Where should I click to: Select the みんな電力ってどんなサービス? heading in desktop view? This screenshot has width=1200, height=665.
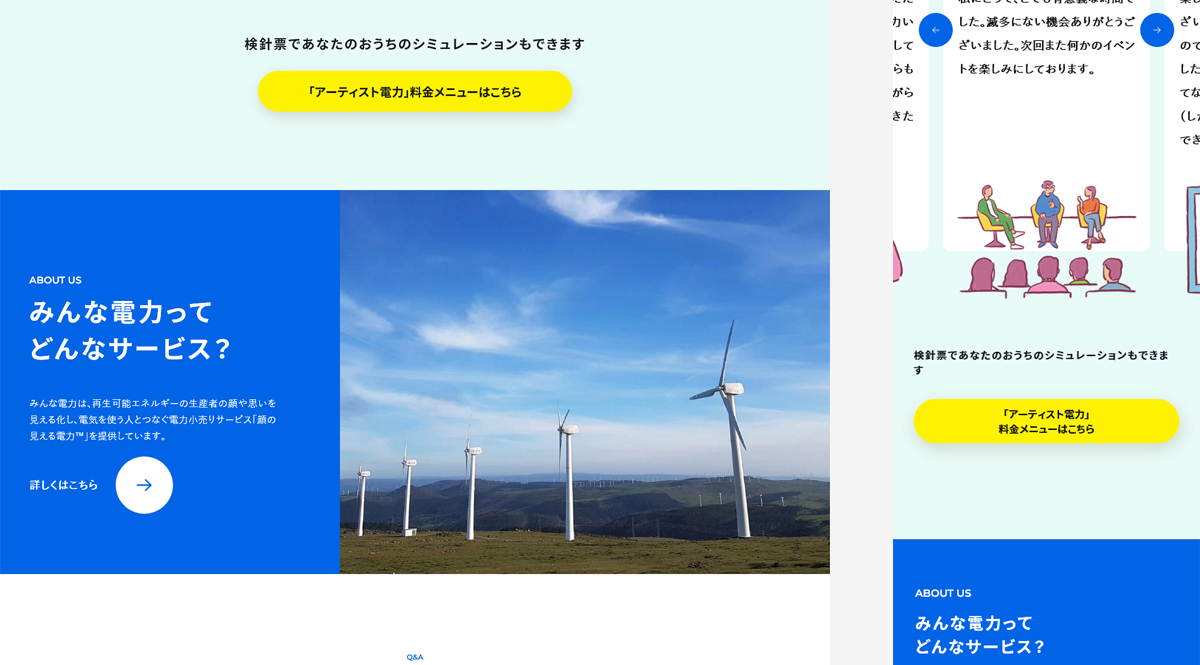click(x=130, y=330)
